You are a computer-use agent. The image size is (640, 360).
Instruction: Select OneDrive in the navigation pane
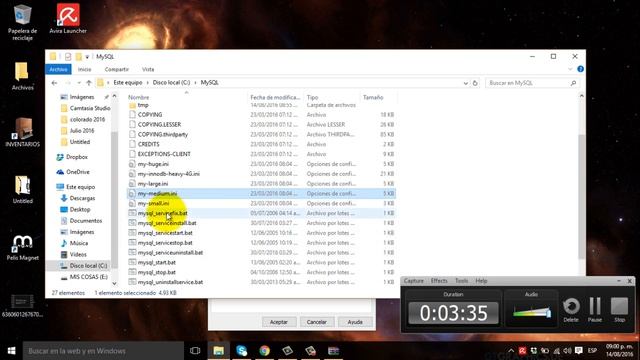point(78,172)
